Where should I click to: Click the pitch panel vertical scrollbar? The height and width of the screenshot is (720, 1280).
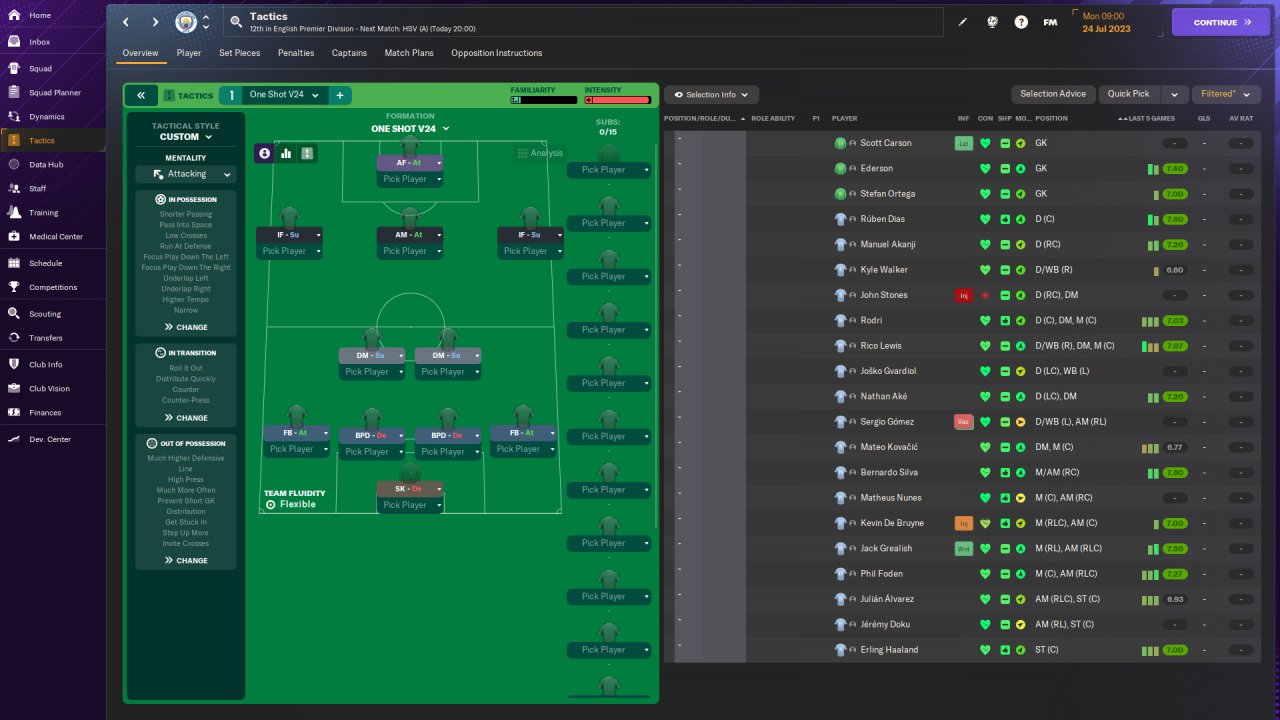[x=656, y=335]
